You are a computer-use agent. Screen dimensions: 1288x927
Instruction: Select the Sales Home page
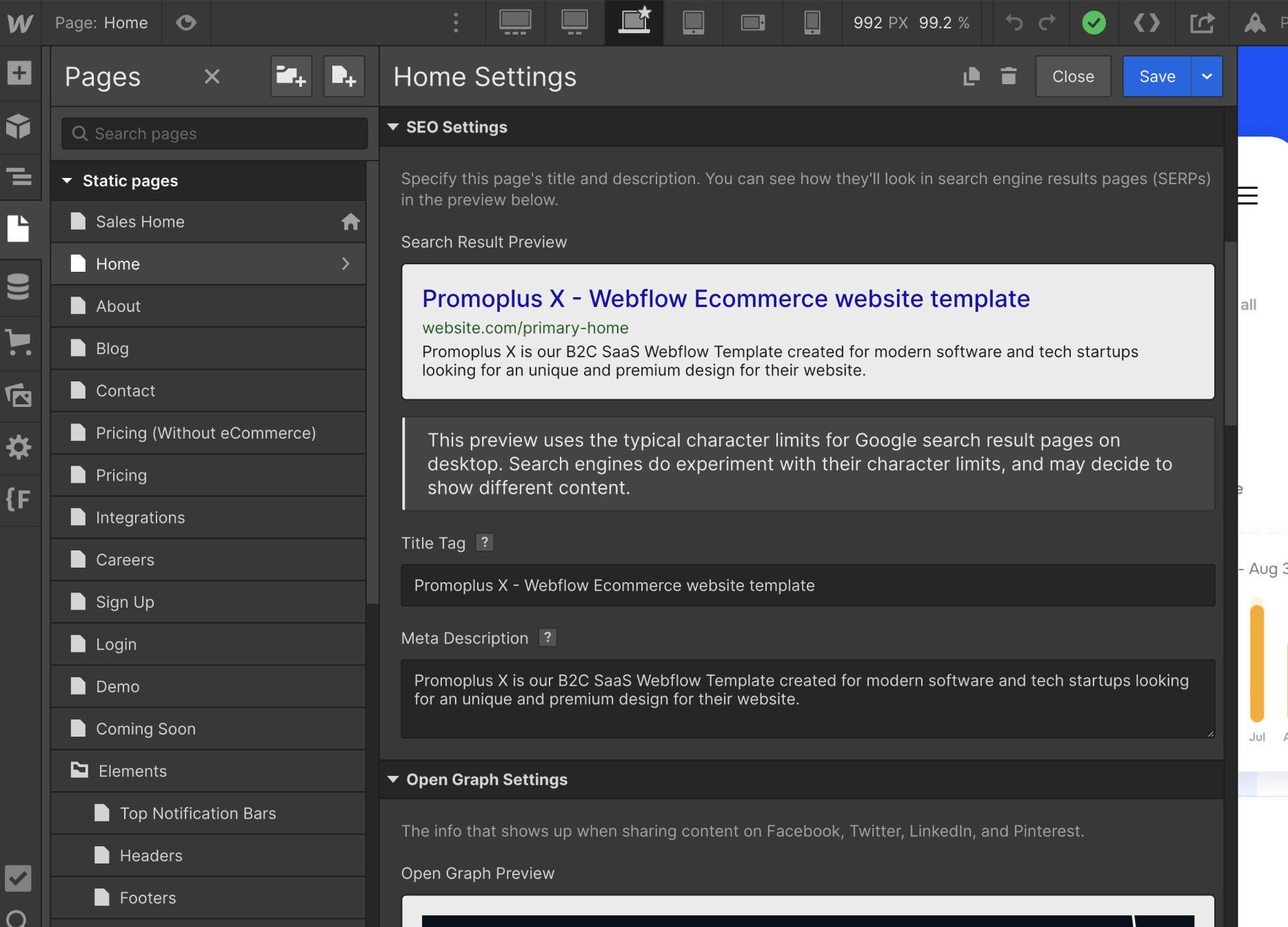coord(208,221)
